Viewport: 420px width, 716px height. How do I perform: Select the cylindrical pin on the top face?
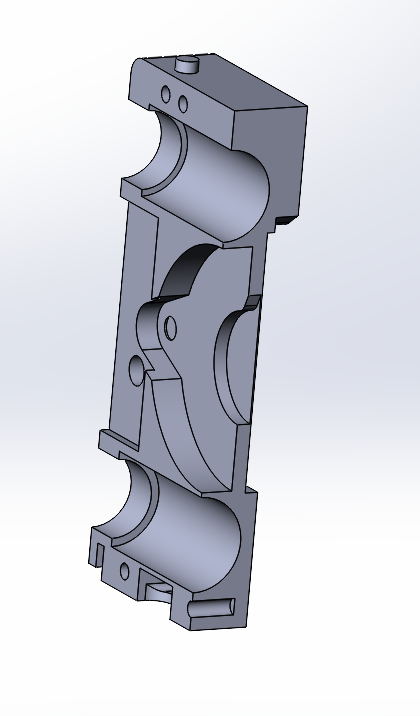click(188, 64)
